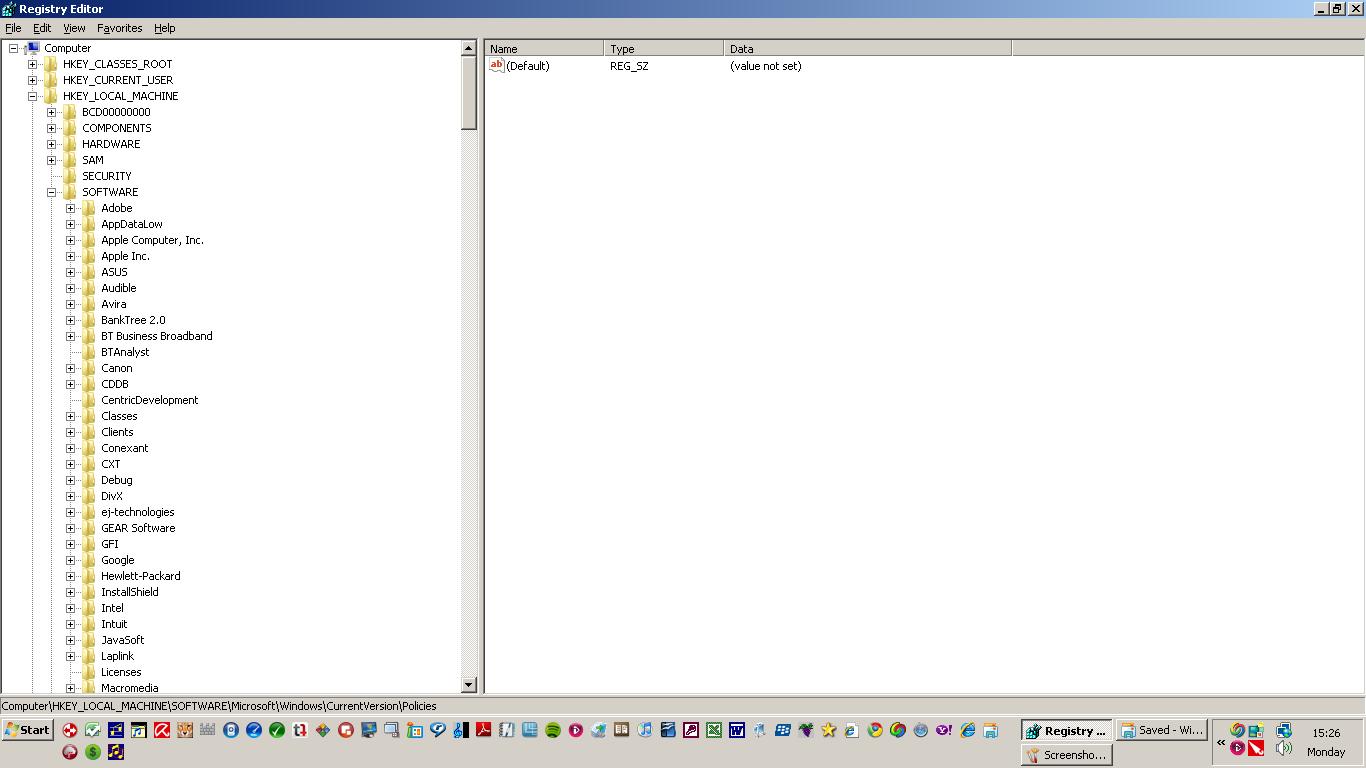Expand the Adobe key
The width and height of the screenshot is (1366, 768).
[x=71, y=208]
